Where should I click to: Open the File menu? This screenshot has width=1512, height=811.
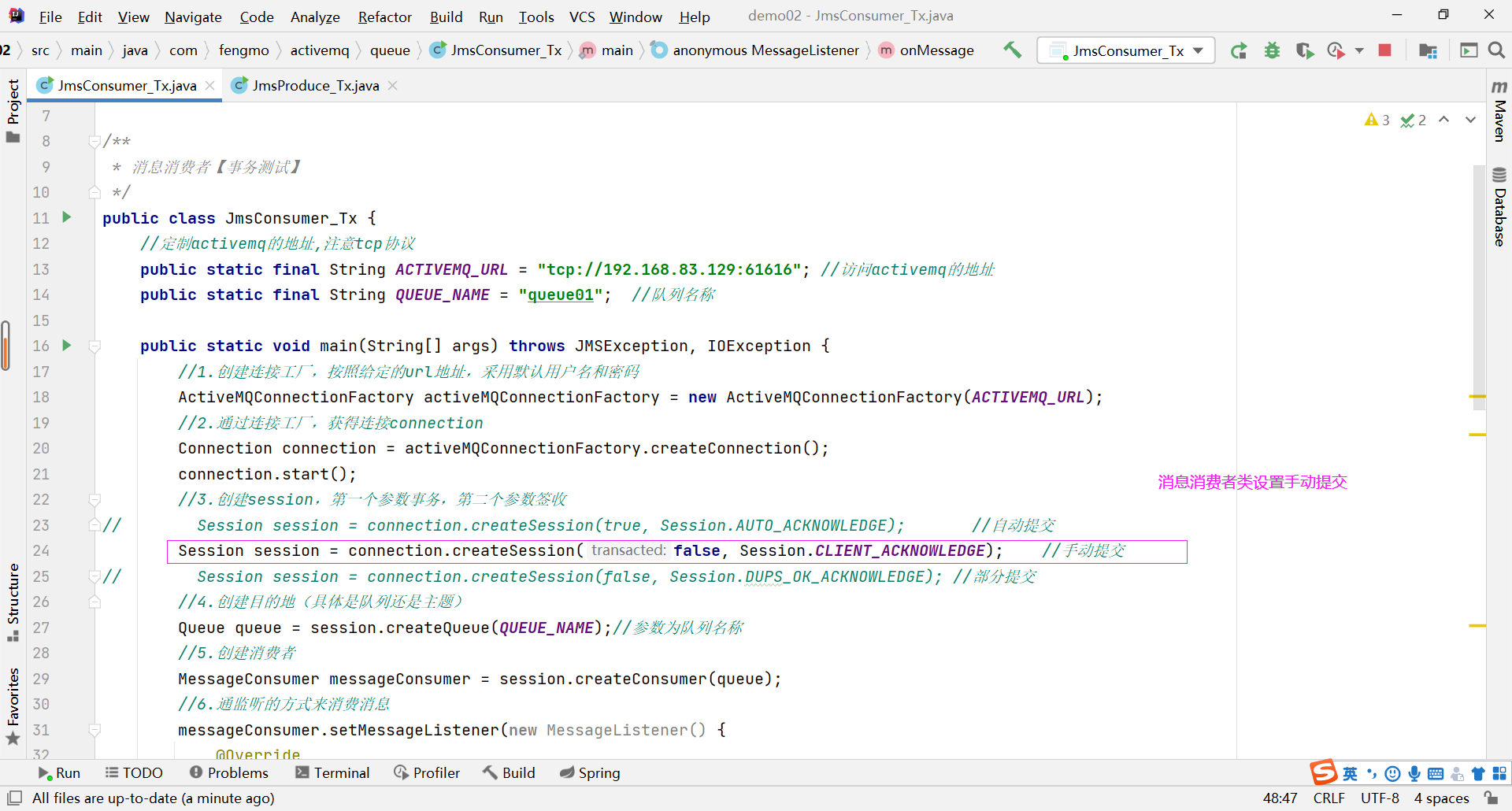pos(50,17)
